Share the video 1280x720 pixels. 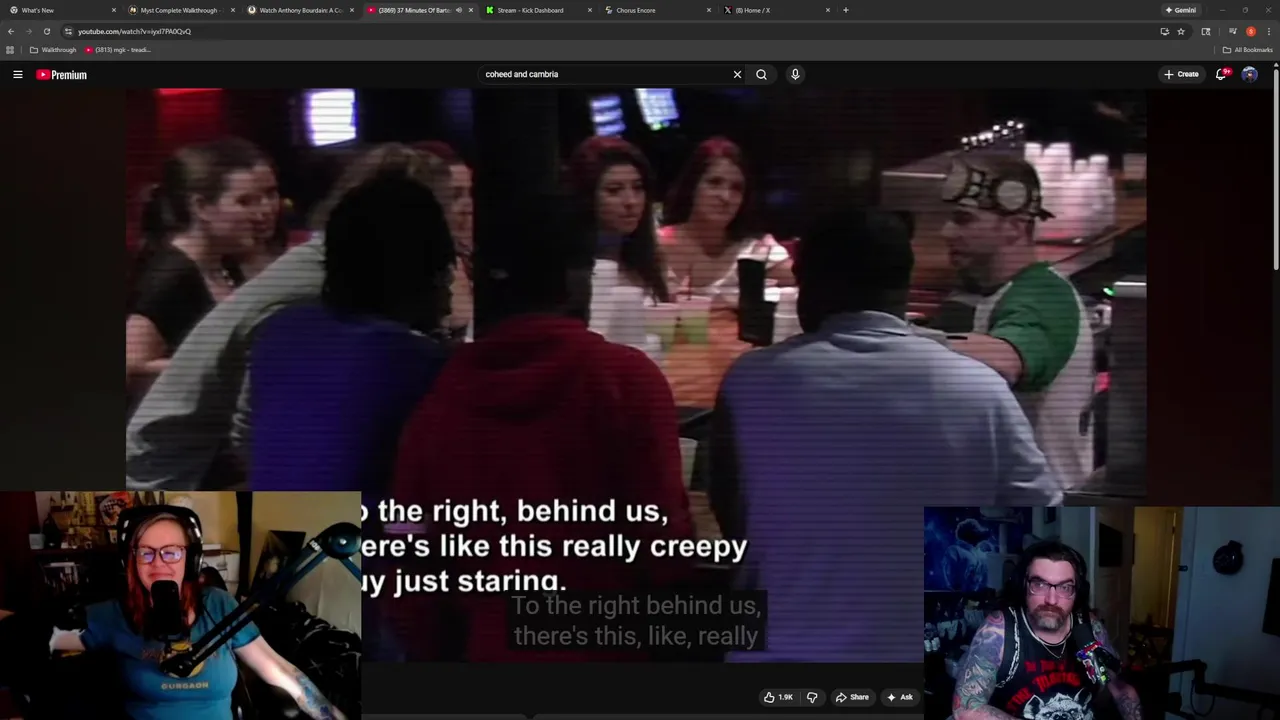[852, 697]
